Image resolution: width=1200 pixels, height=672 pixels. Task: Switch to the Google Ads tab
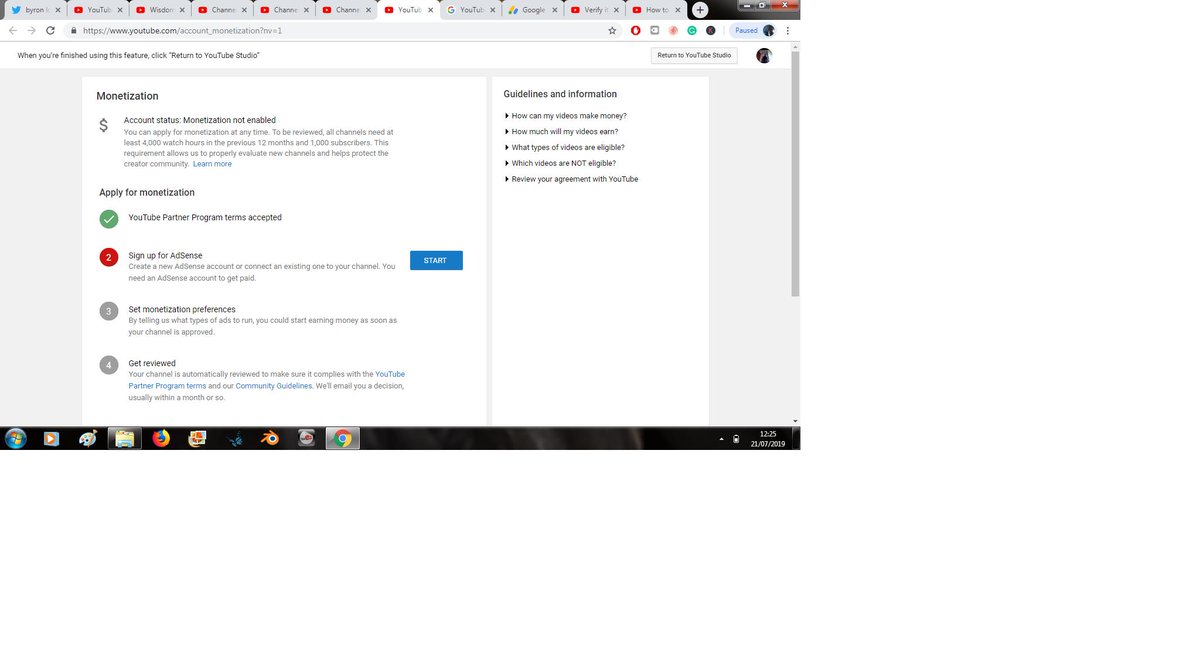[x=531, y=10]
